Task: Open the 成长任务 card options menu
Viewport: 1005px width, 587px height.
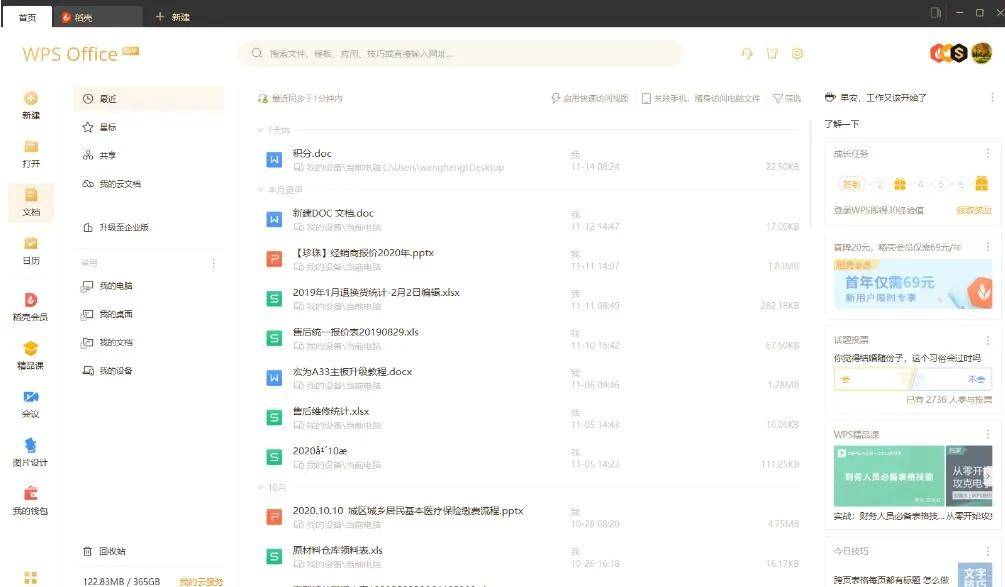Action: pyautogui.click(x=988, y=153)
